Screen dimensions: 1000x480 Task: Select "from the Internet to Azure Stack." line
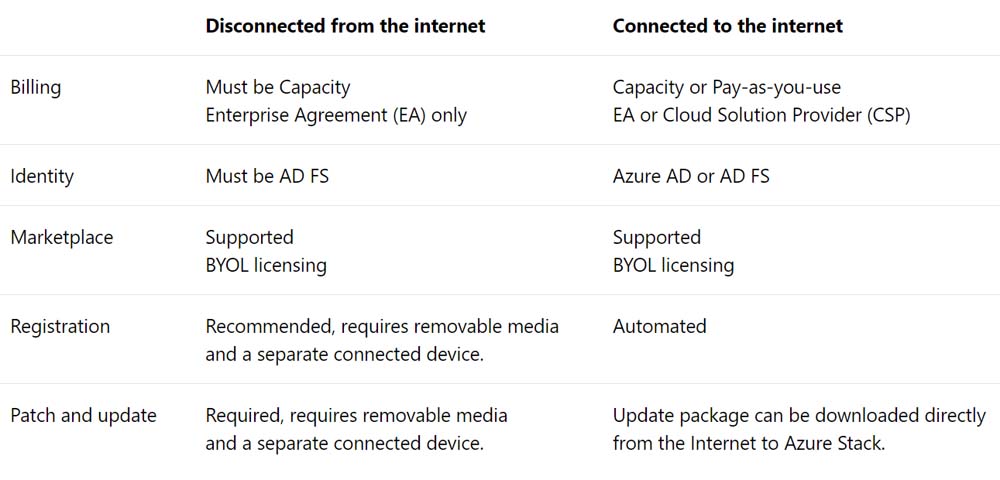pyautogui.click(x=749, y=443)
